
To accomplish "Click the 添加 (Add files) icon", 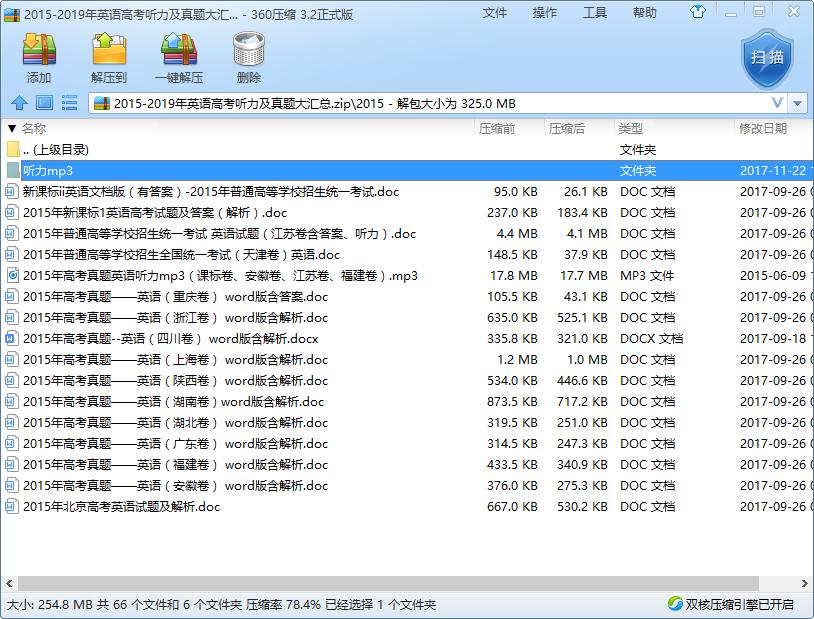I will (x=38, y=57).
